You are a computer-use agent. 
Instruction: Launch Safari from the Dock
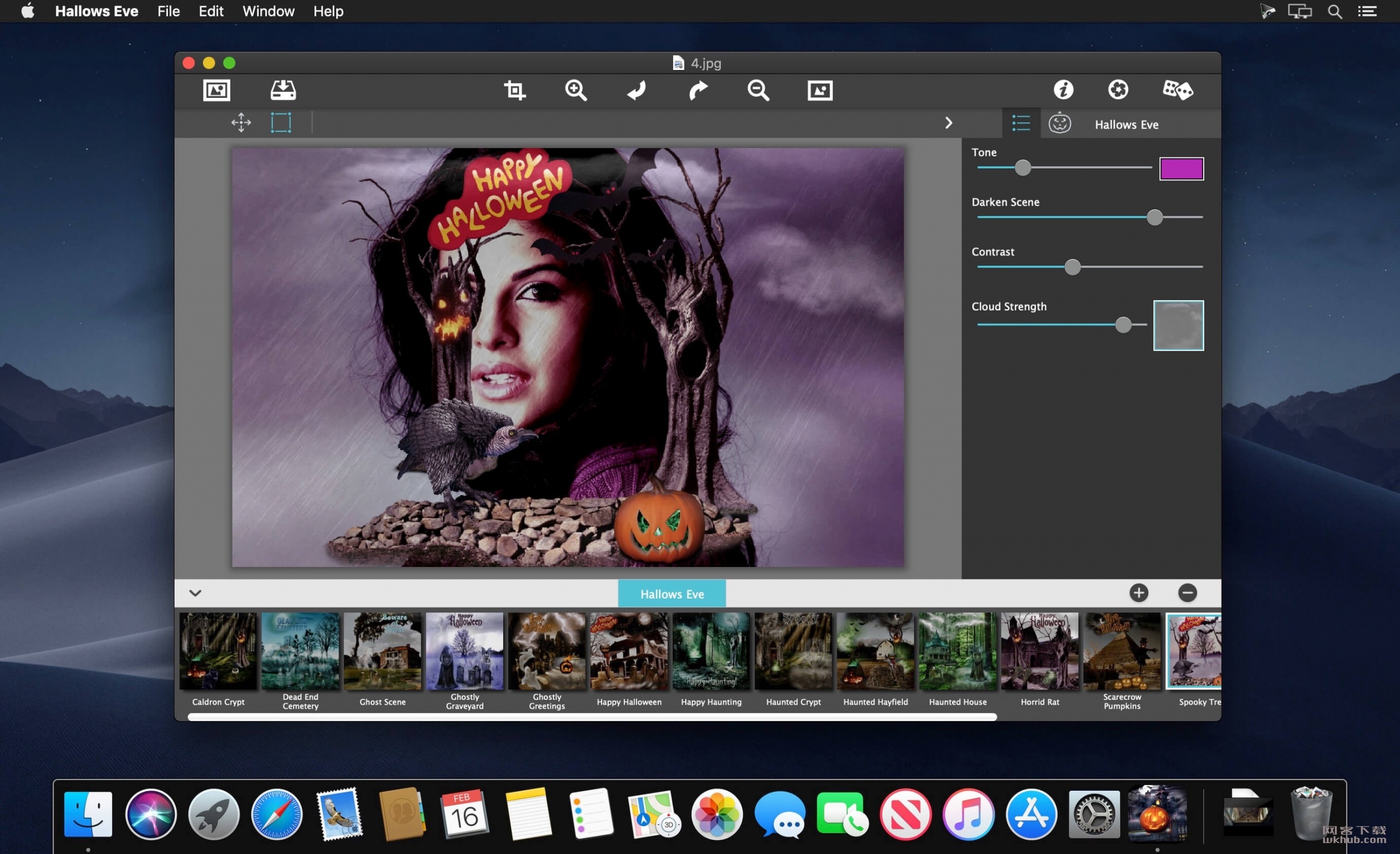[277, 814]
